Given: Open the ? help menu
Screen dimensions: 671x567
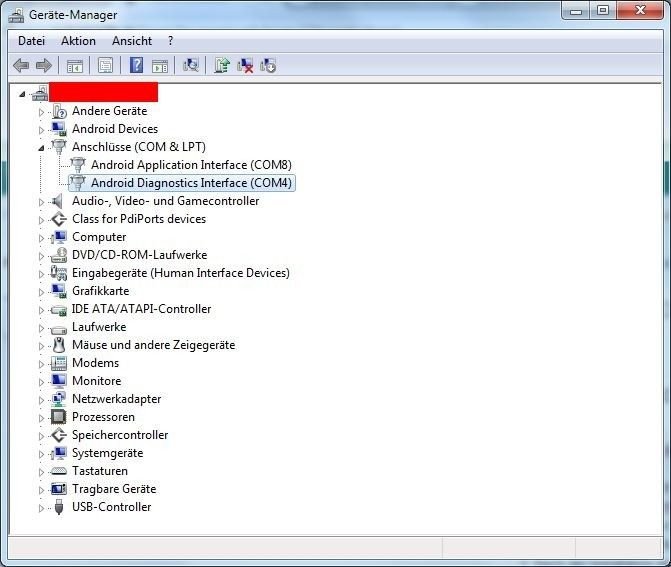Looking at the screenshot, I should 171,41.
